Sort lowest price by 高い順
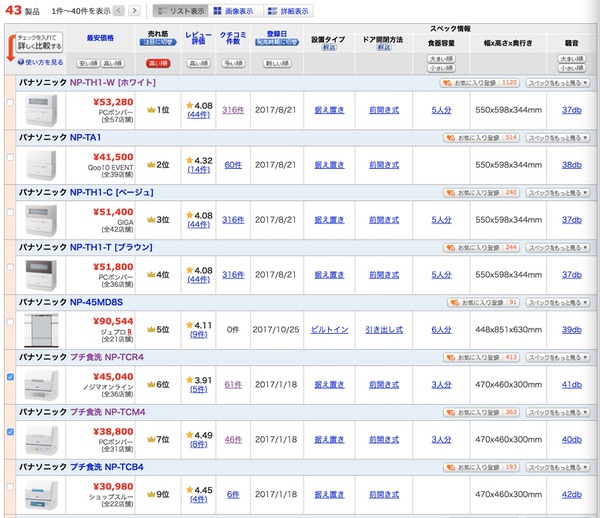The height and width of the screenshot is (518, 600). [112, 64]
